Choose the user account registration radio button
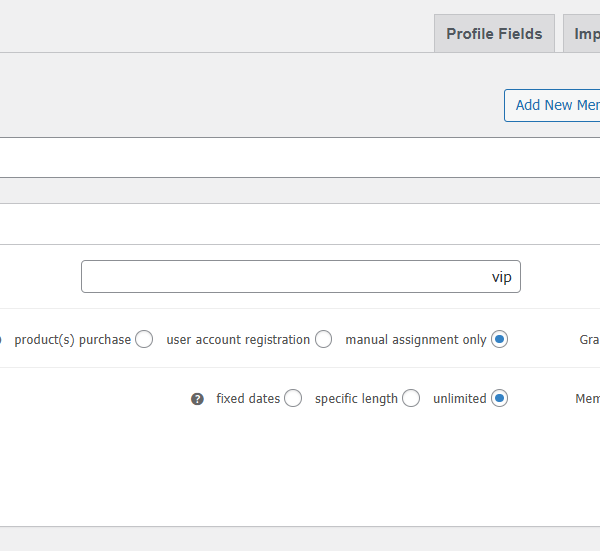Image resolution: width=600 pixels, height=551 pixels. (323, 340)
